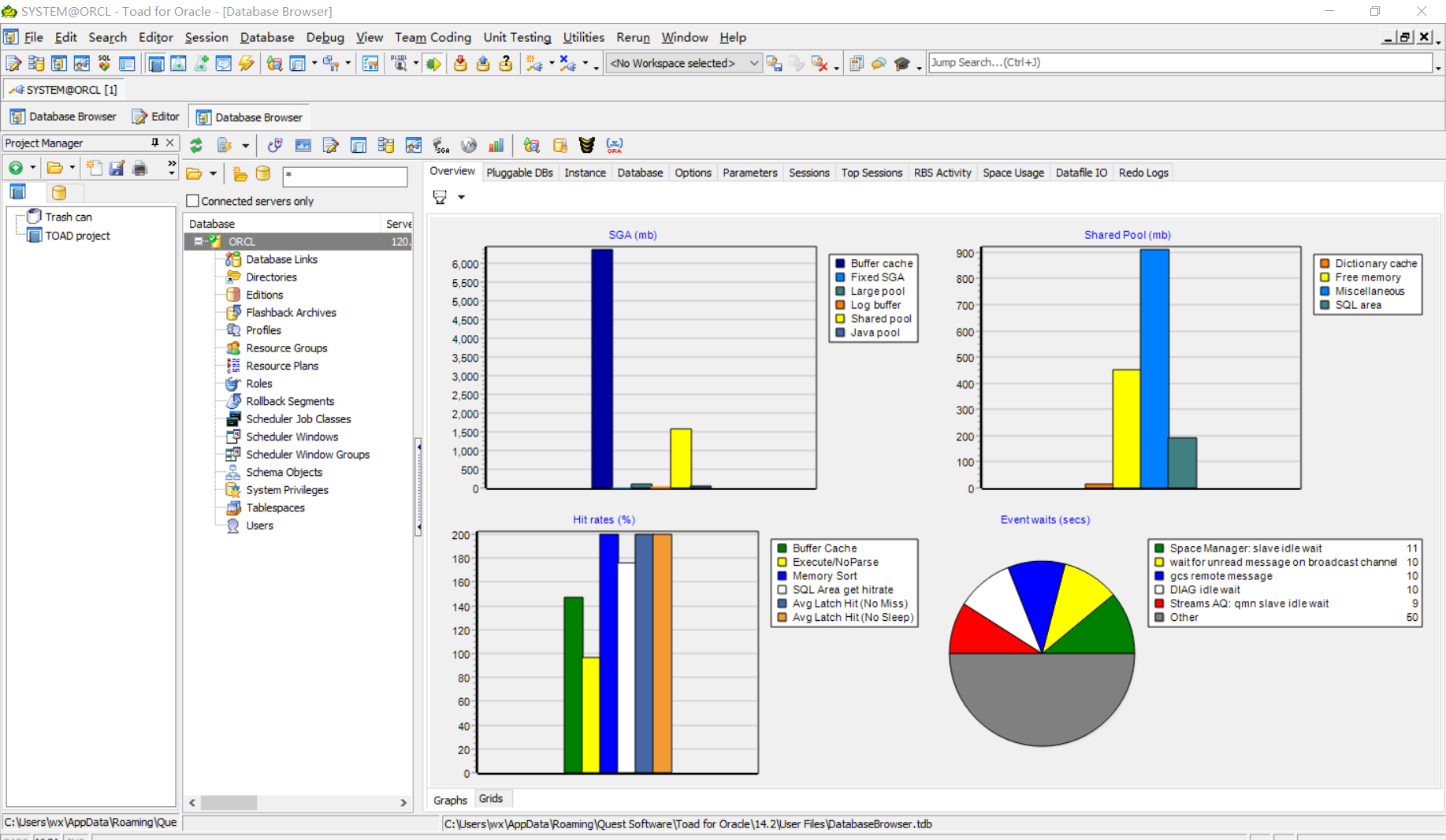Screen dimensions: 1446x840
Task: Open dropdown next to add project item
Action: pyautogui.click(x=32, y=168)
